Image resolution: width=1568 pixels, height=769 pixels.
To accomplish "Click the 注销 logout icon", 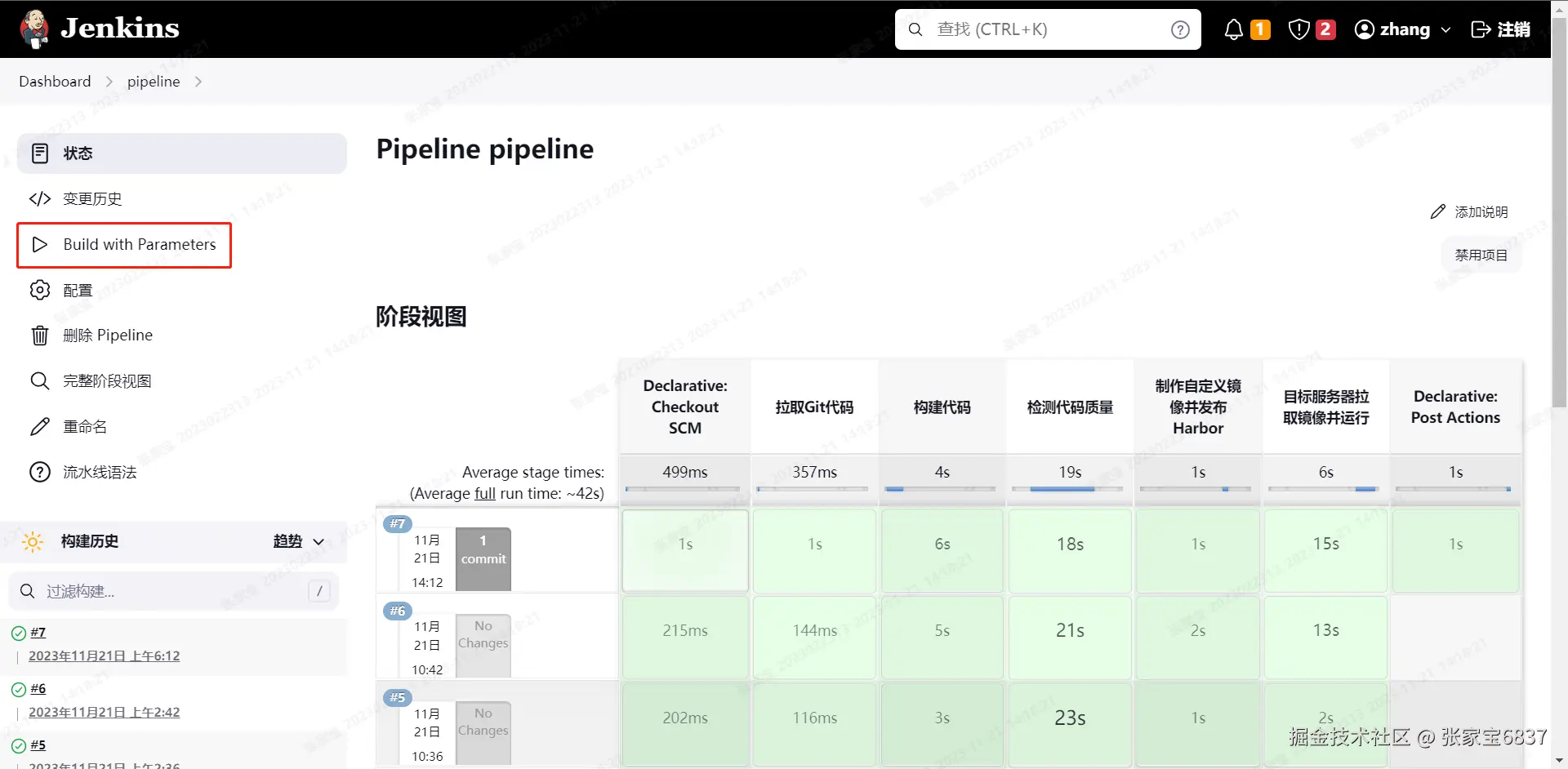I will pos(1480,30).
